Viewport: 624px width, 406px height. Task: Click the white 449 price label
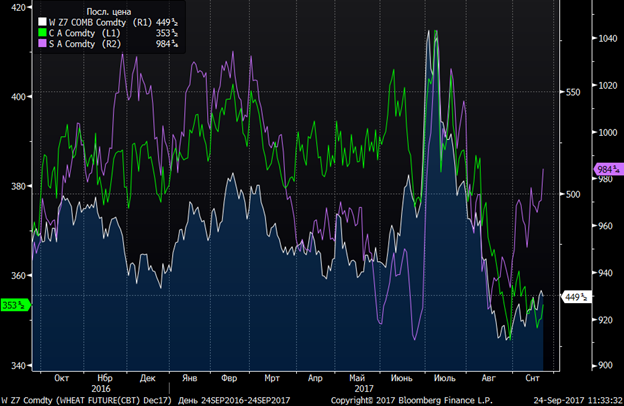(576, 297)
